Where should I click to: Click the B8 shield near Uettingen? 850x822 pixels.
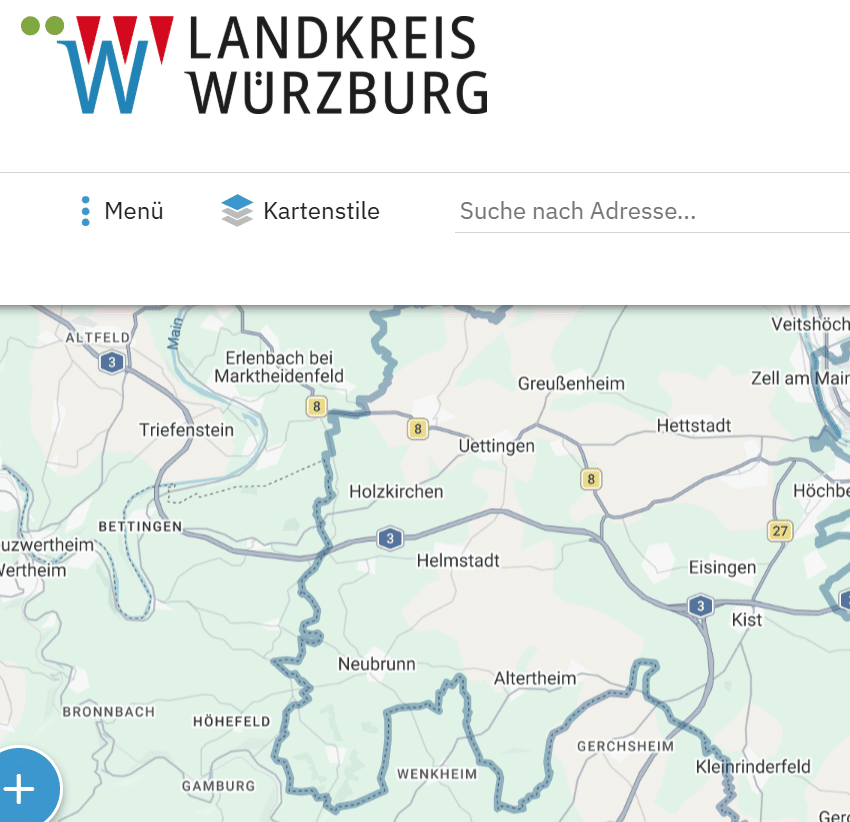(418, 429)
